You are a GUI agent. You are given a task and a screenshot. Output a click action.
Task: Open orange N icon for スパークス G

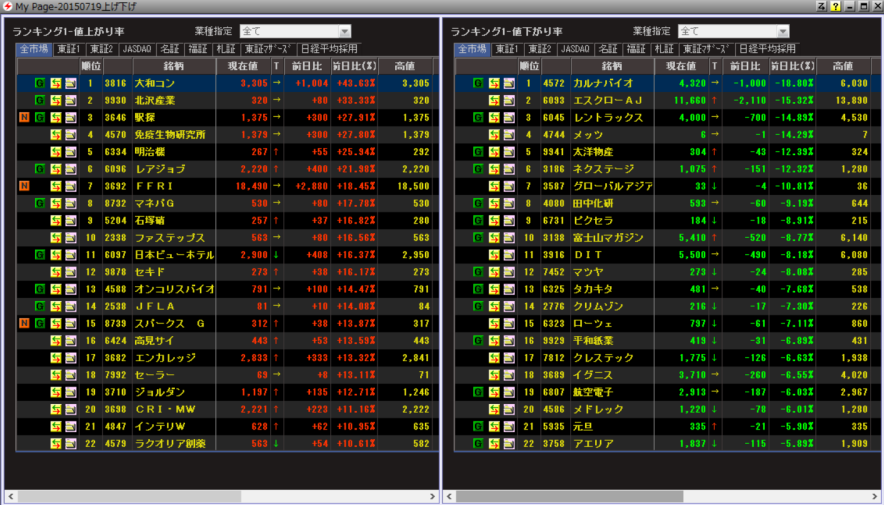point(24,324)
